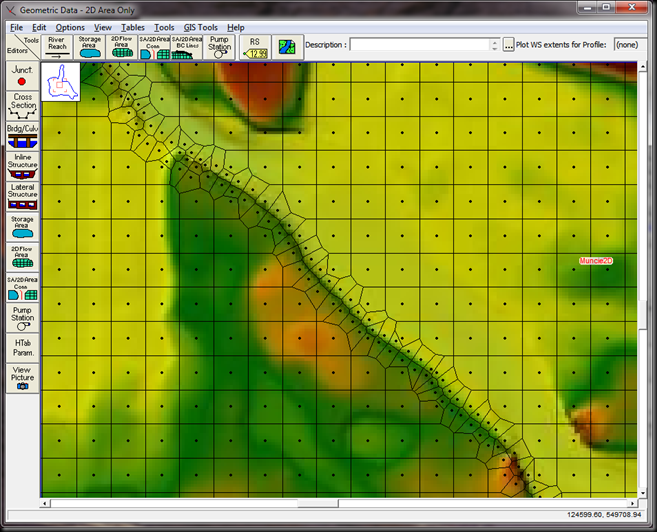Select the Pump Station drawing tool
The width and height of the screenshot is (657, 532).
click(219, 46)
